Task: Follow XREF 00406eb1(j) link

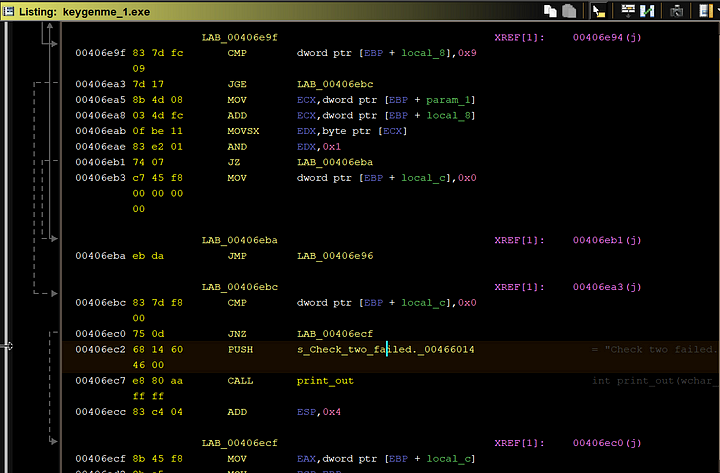Action: (607, 241)
